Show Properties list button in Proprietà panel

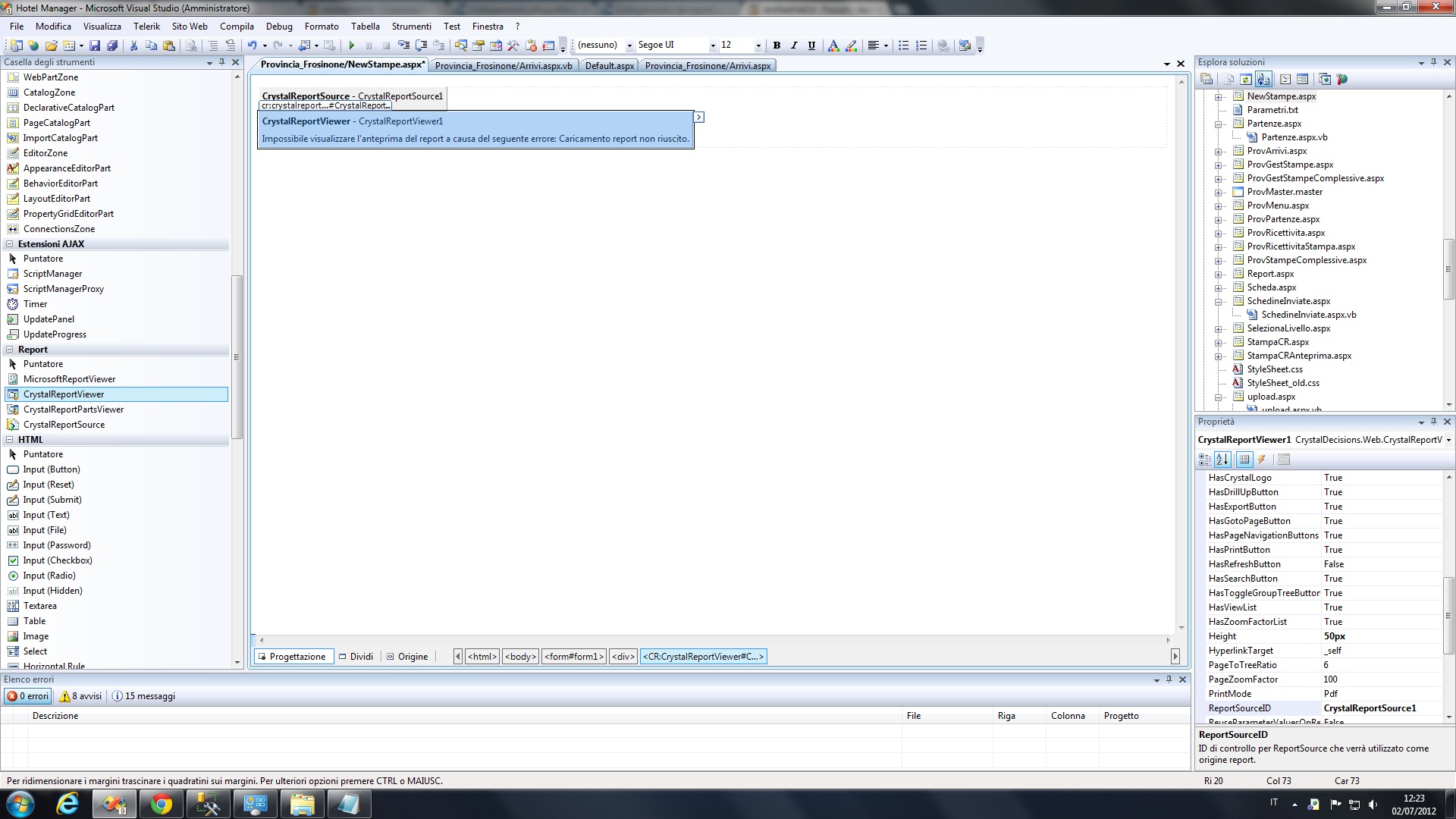1244,460
